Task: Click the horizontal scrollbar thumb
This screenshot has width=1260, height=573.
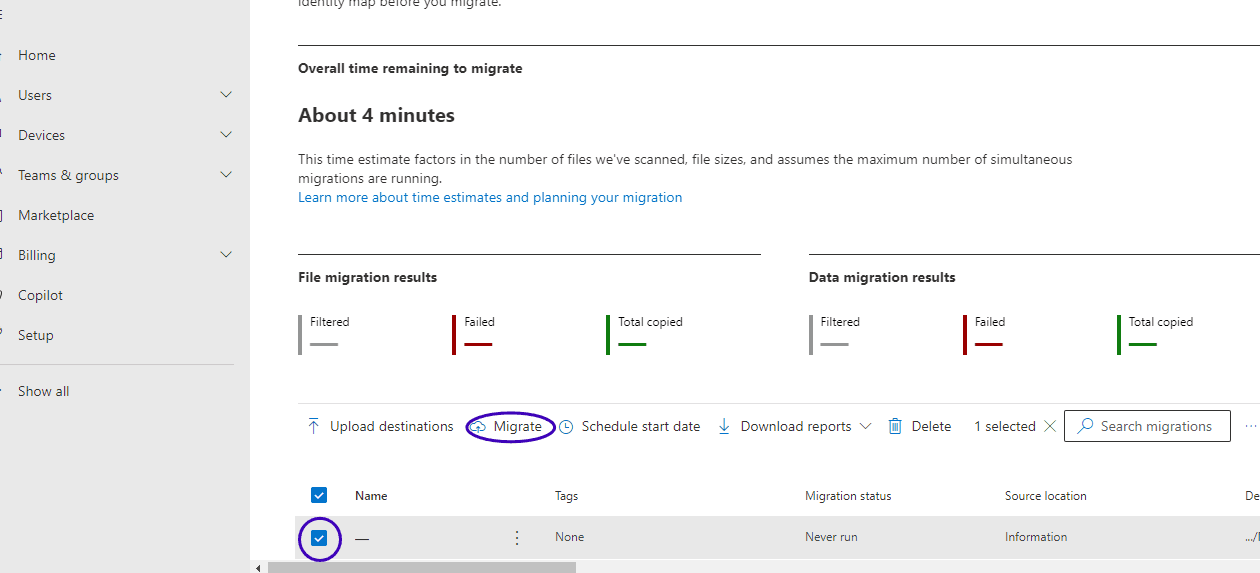Action: click(x=420, y=568)
